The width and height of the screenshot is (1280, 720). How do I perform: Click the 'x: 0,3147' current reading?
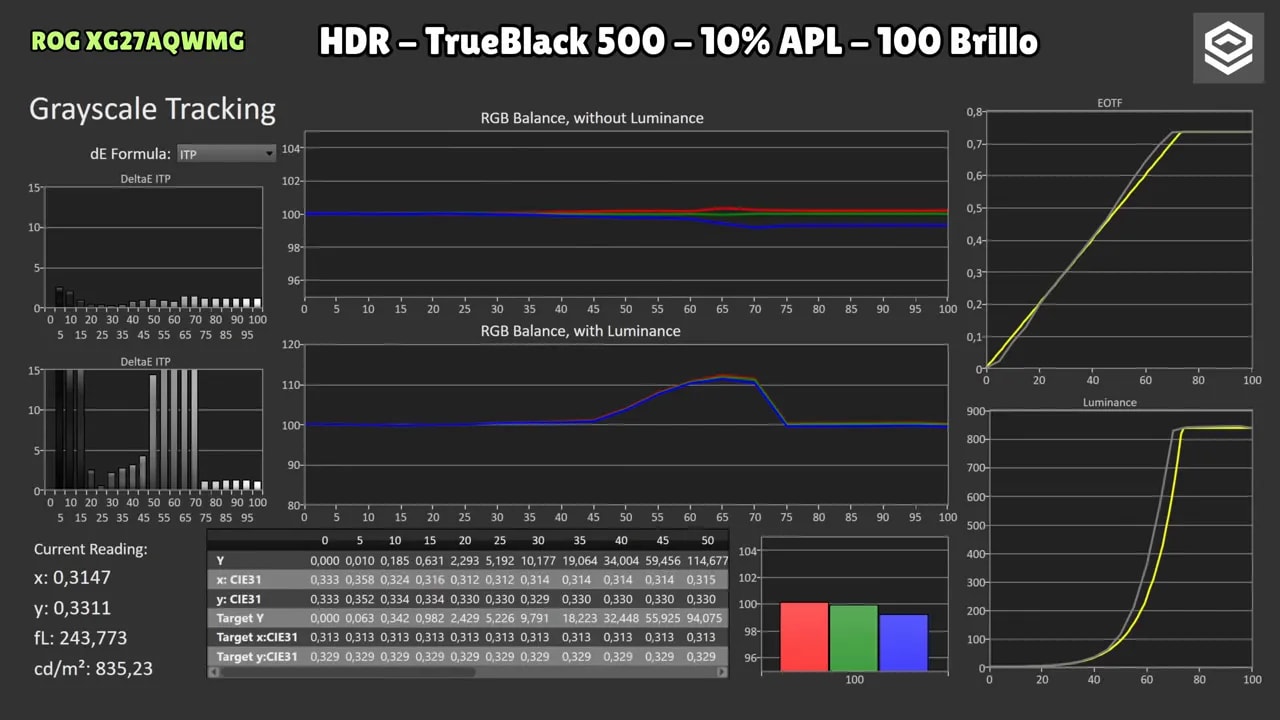[72, 578]
